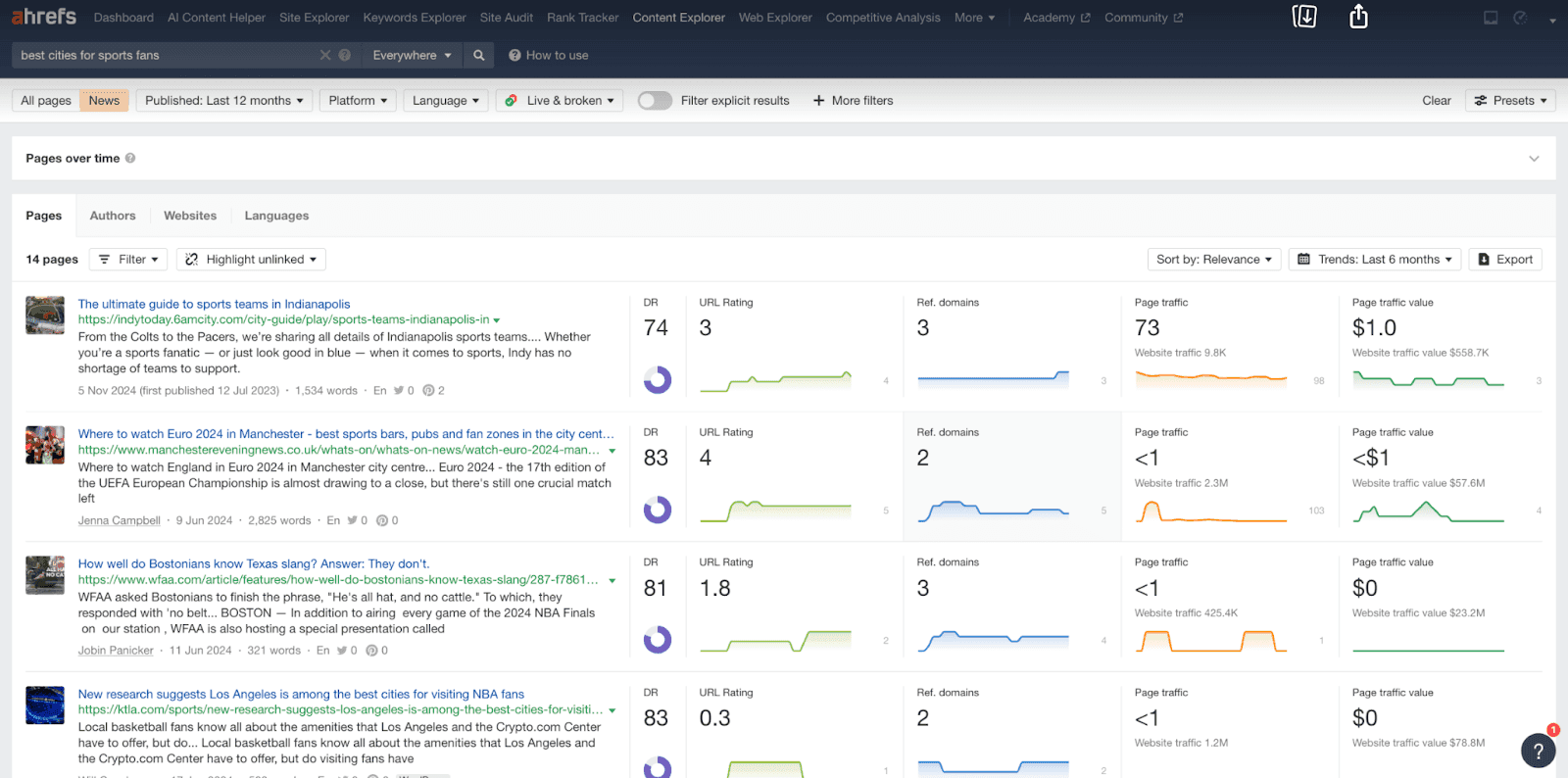
Task: Click the Community external link icon
Action: (x=1178, y=18)
